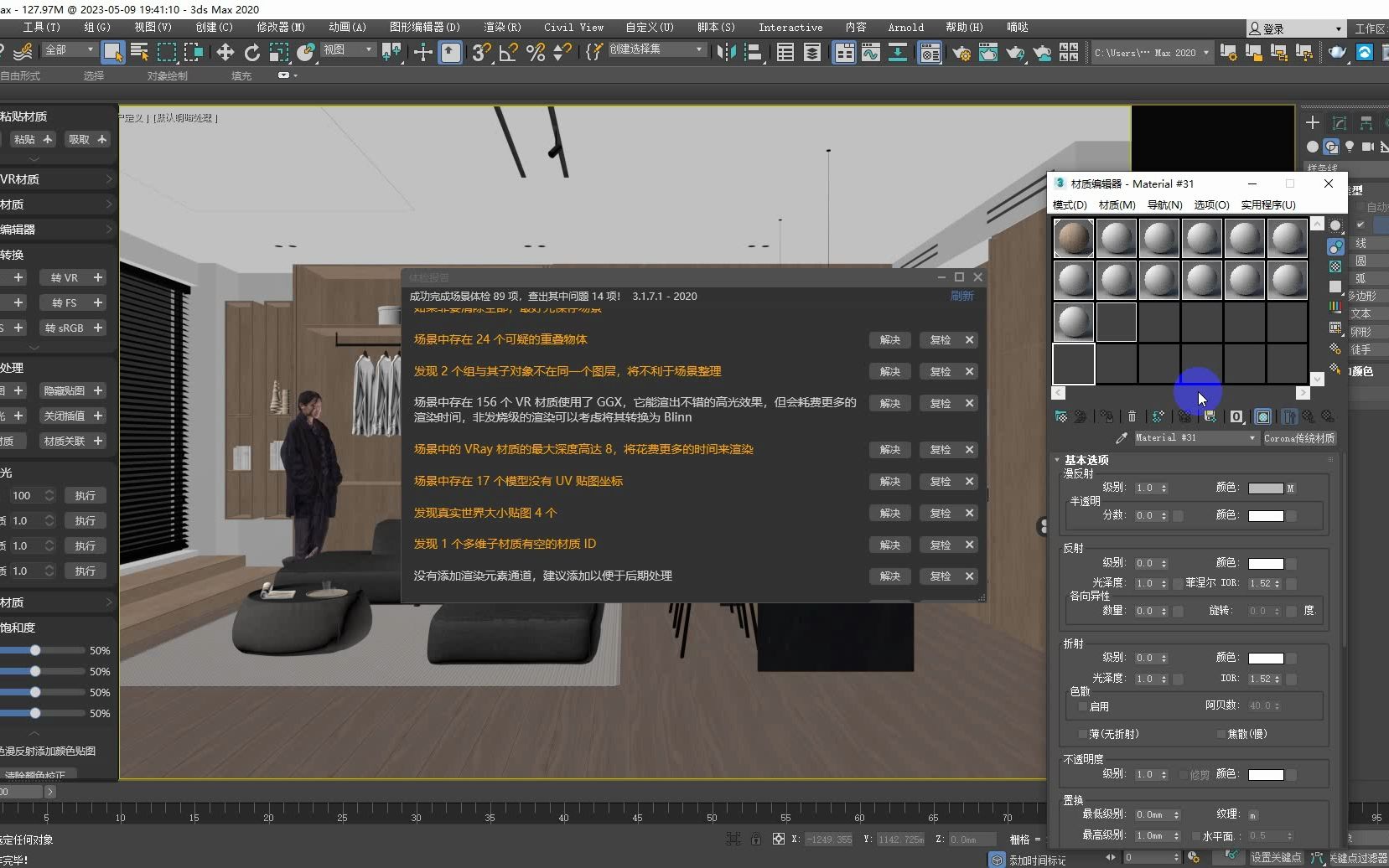Open the Mirror tool

[726, 52]
